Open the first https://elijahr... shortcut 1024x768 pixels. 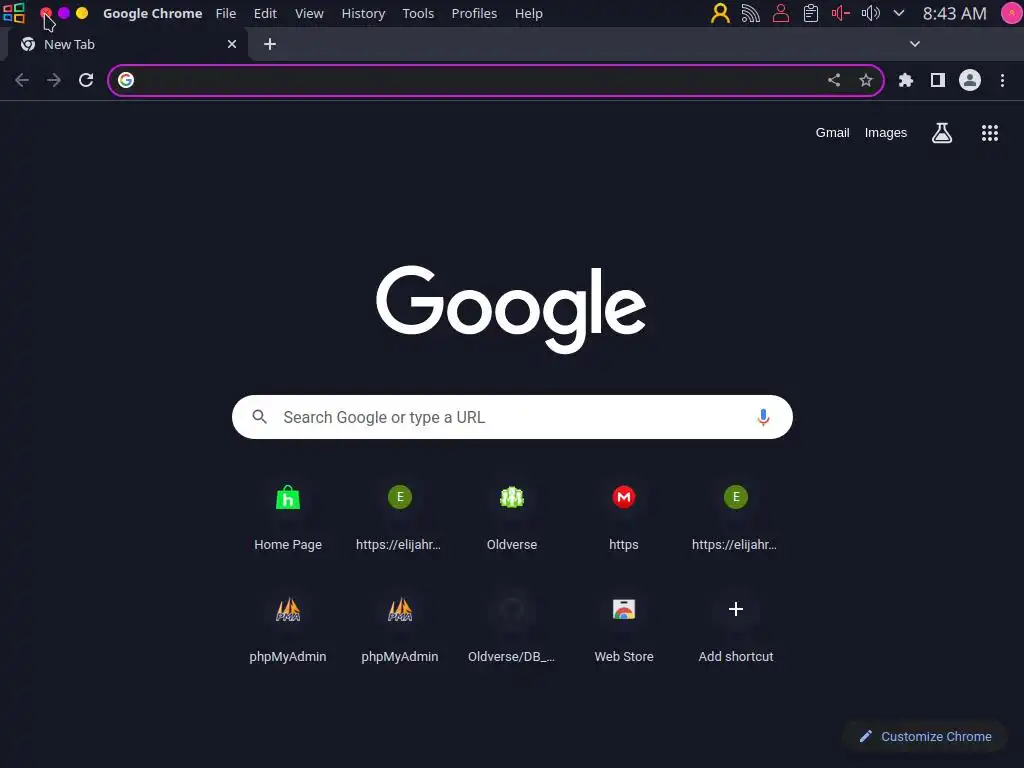pyautogui.click(x=400, y=517)
